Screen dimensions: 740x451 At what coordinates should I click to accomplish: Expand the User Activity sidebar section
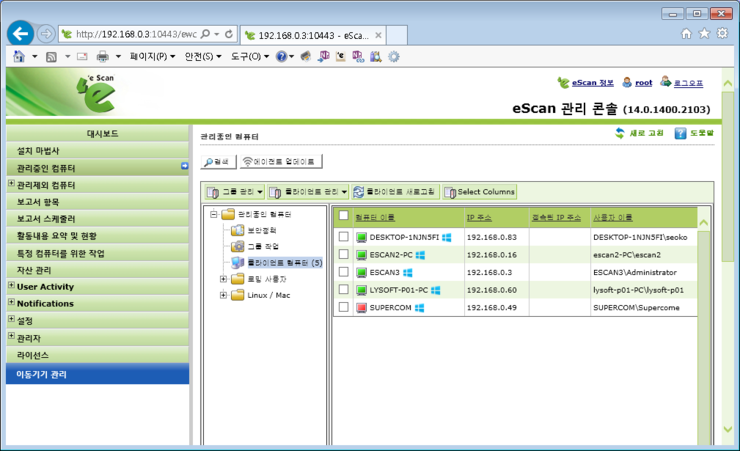click(x=11, y=285)
